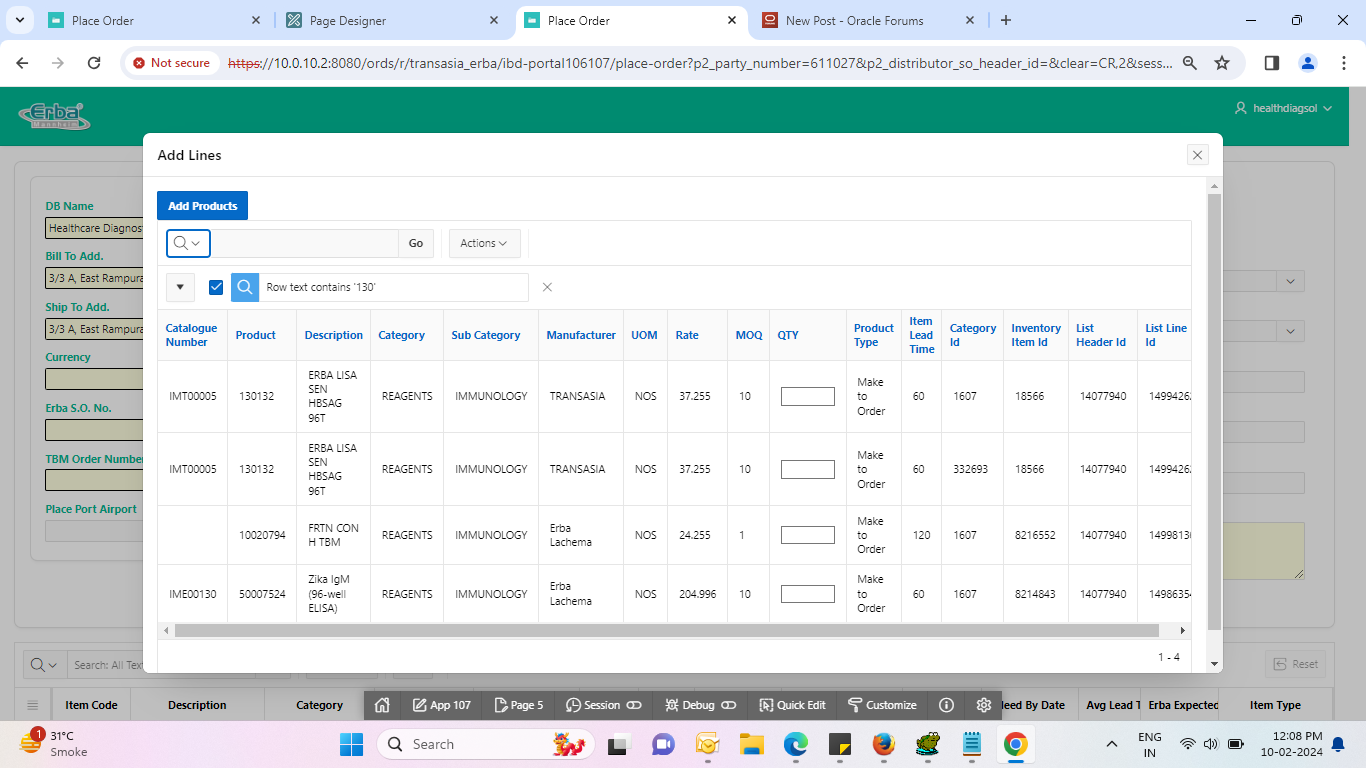Toggle Debug in developer toolbar
Viewport: 1366px width, 768px height.
coord(700,705)
